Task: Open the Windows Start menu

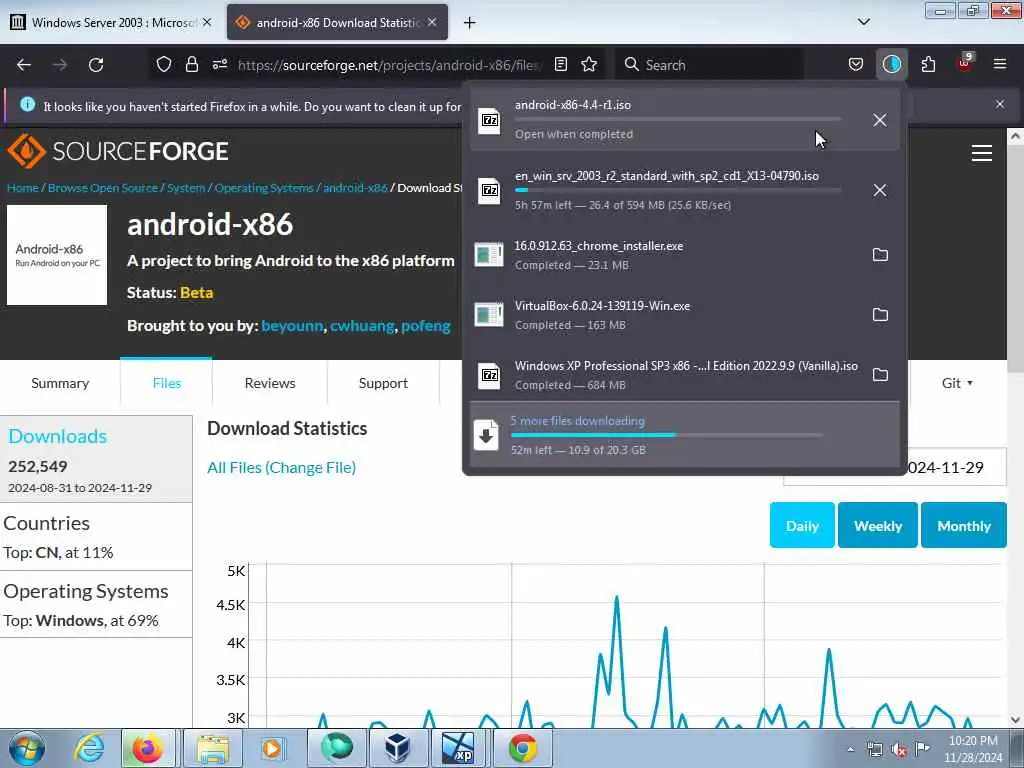Action: tap(27, 748)
